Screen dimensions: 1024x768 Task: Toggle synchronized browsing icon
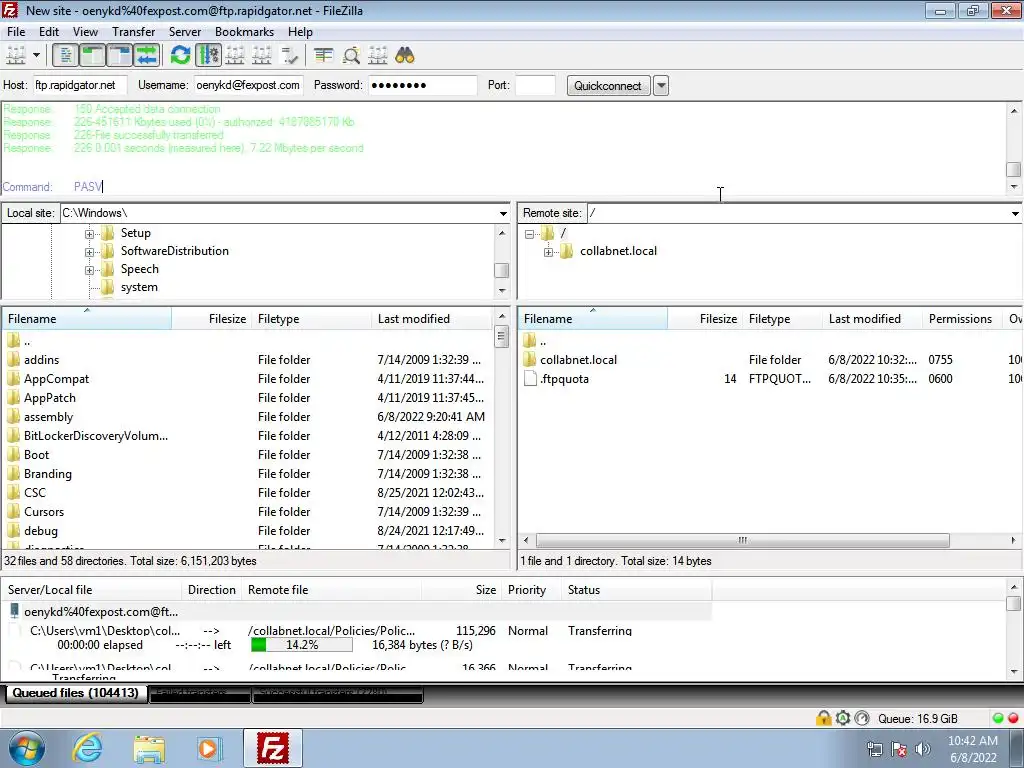tap(377, 56)
